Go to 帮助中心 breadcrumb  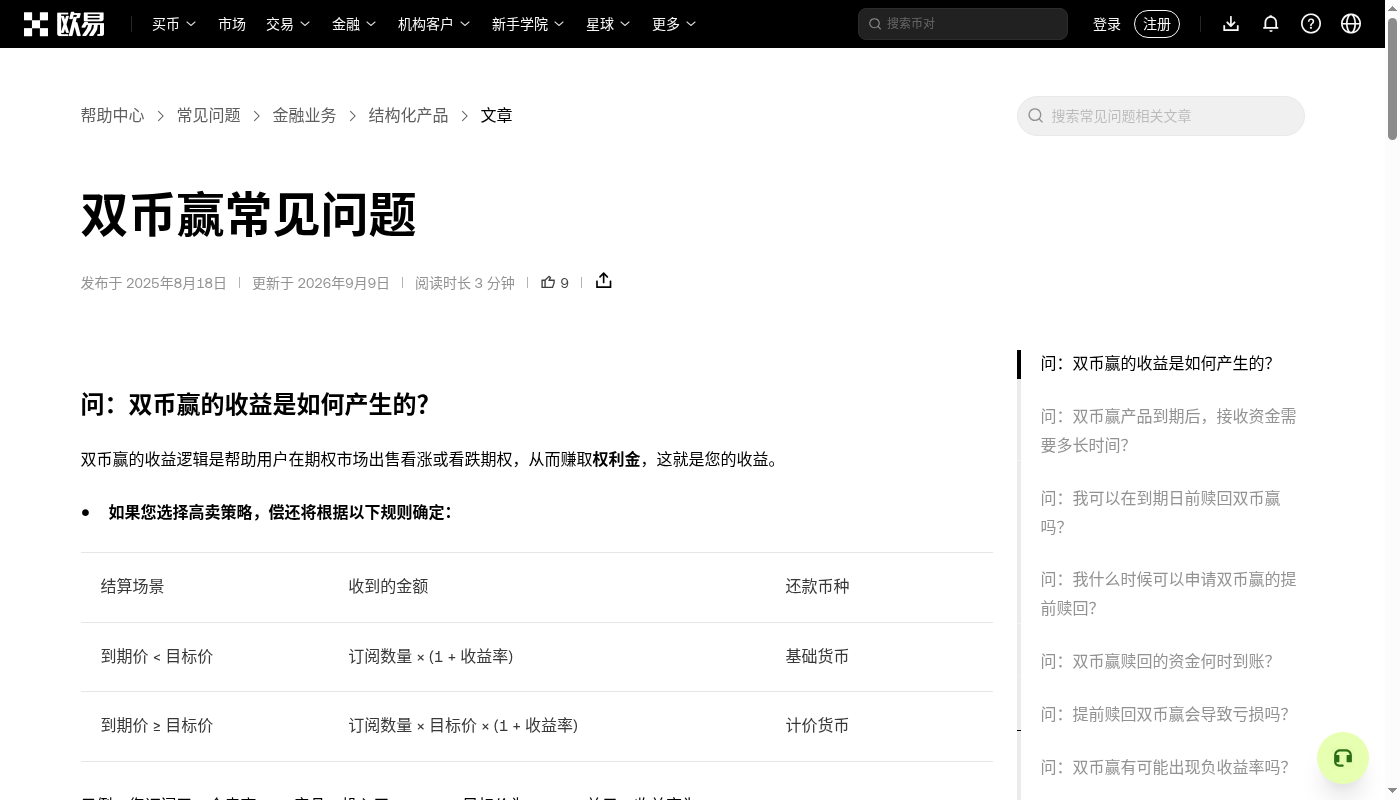coord(113,116)
